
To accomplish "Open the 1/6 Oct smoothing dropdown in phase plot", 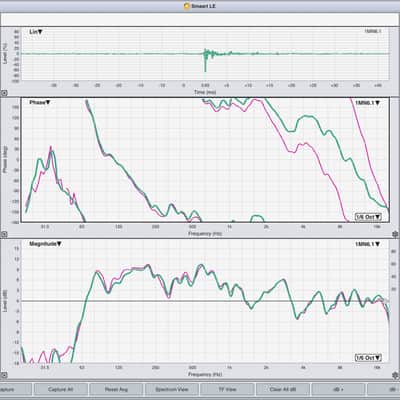I will tap(368, 217).
